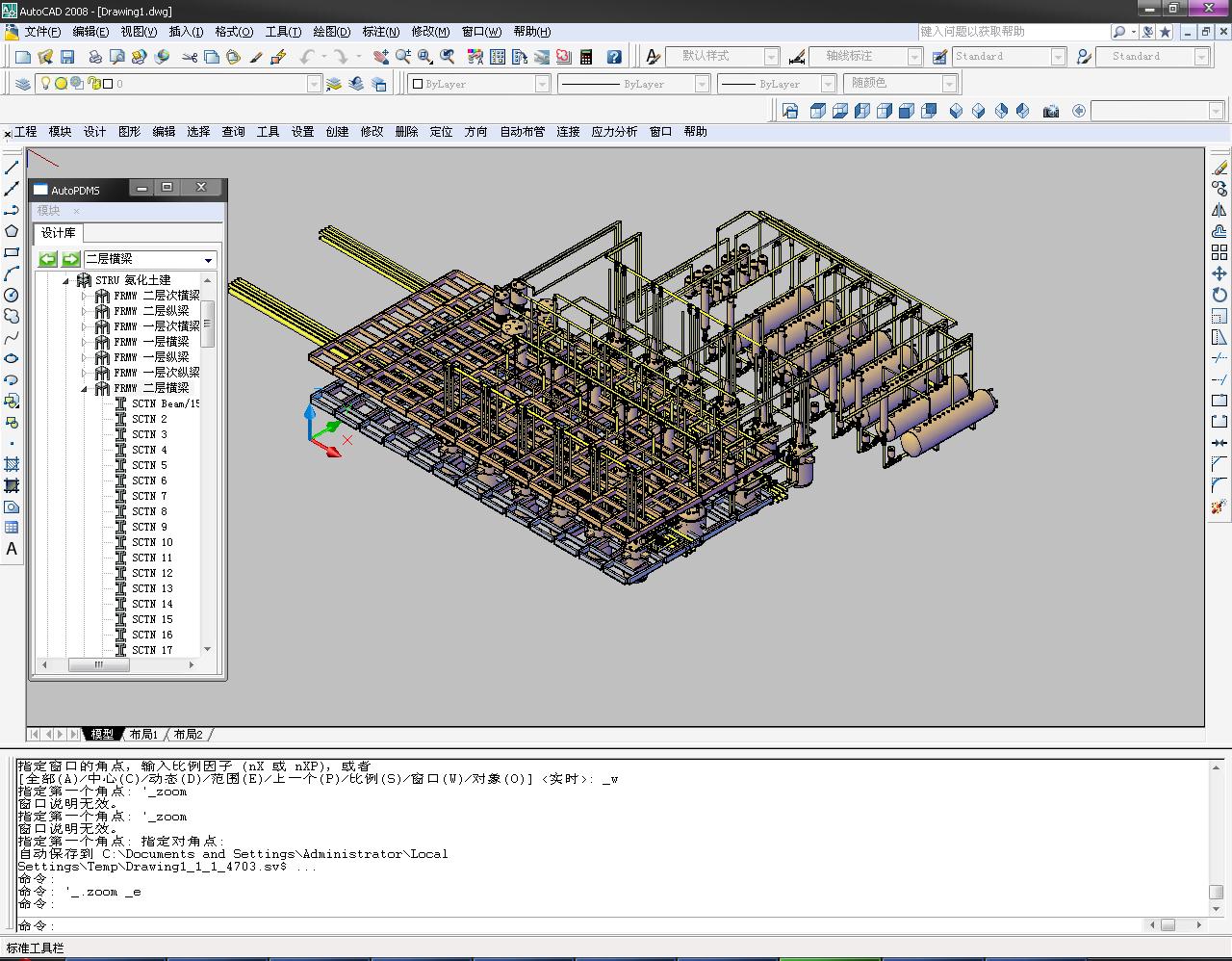Collapse the STRU 氨化土建 tree node

[66, 280]
